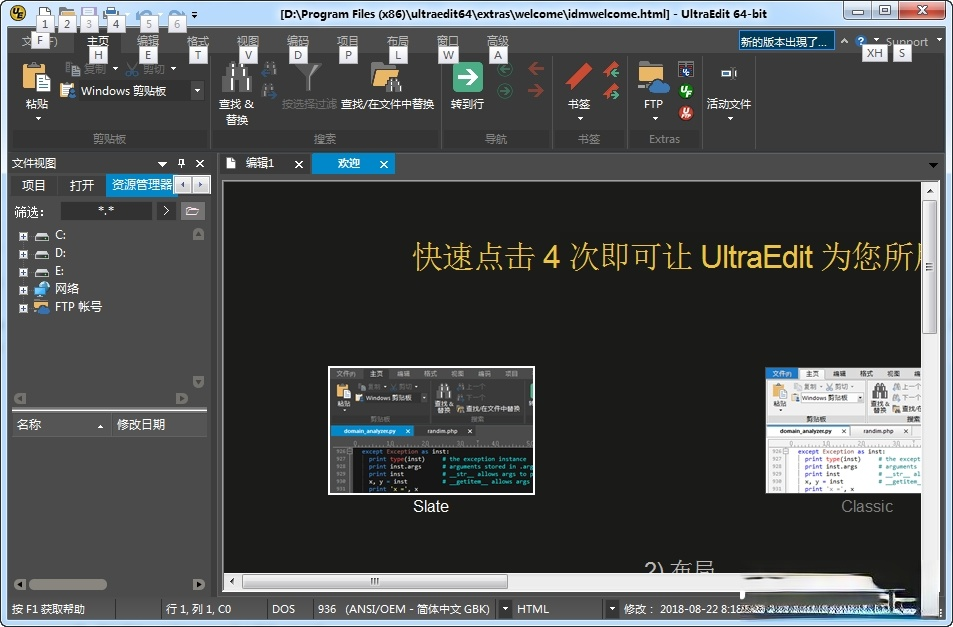Click the red left arrow in 导航 group
This screenshot has height=627, width=953.
tap(535, 69)
